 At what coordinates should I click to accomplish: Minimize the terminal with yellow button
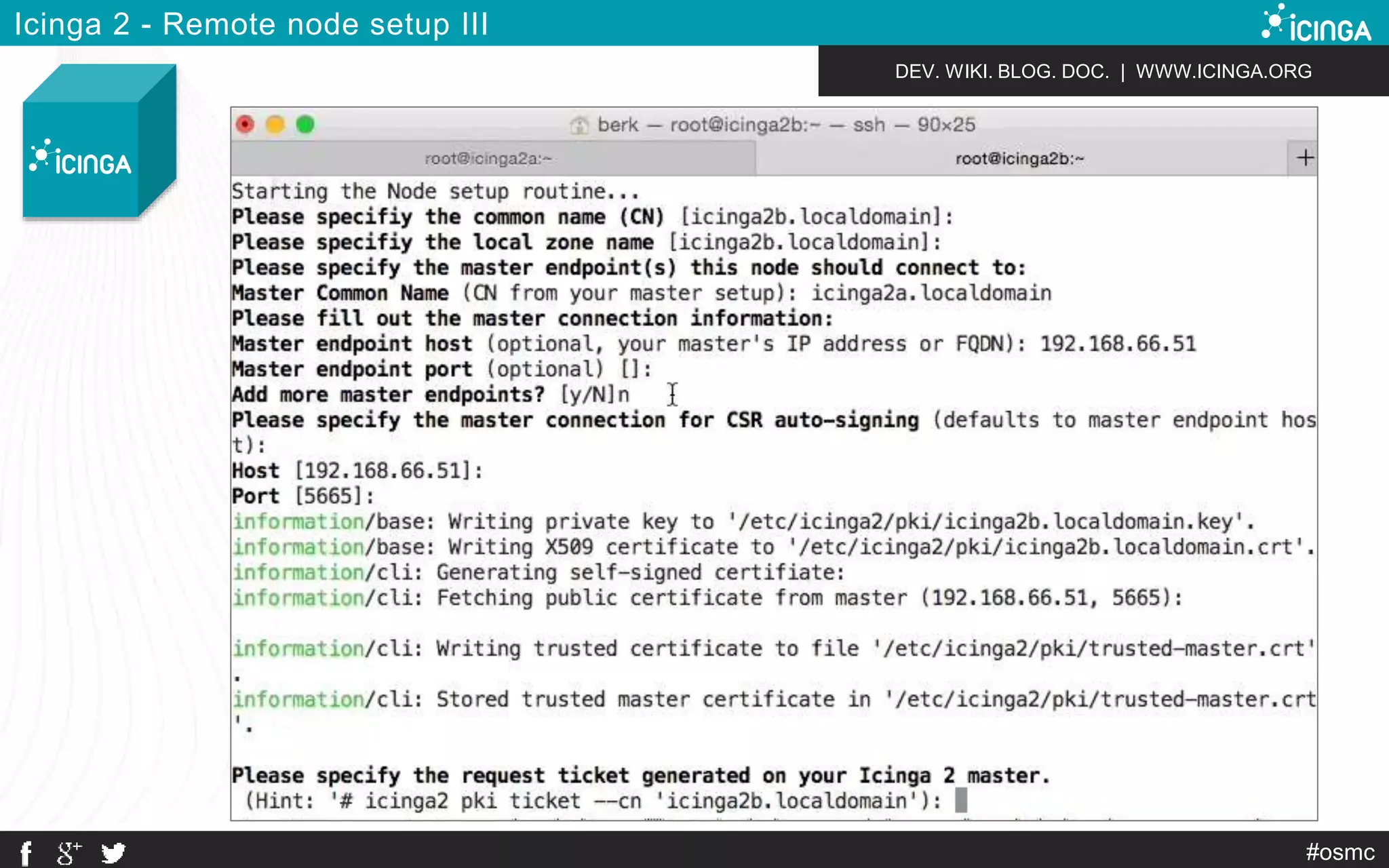(275, 125)
